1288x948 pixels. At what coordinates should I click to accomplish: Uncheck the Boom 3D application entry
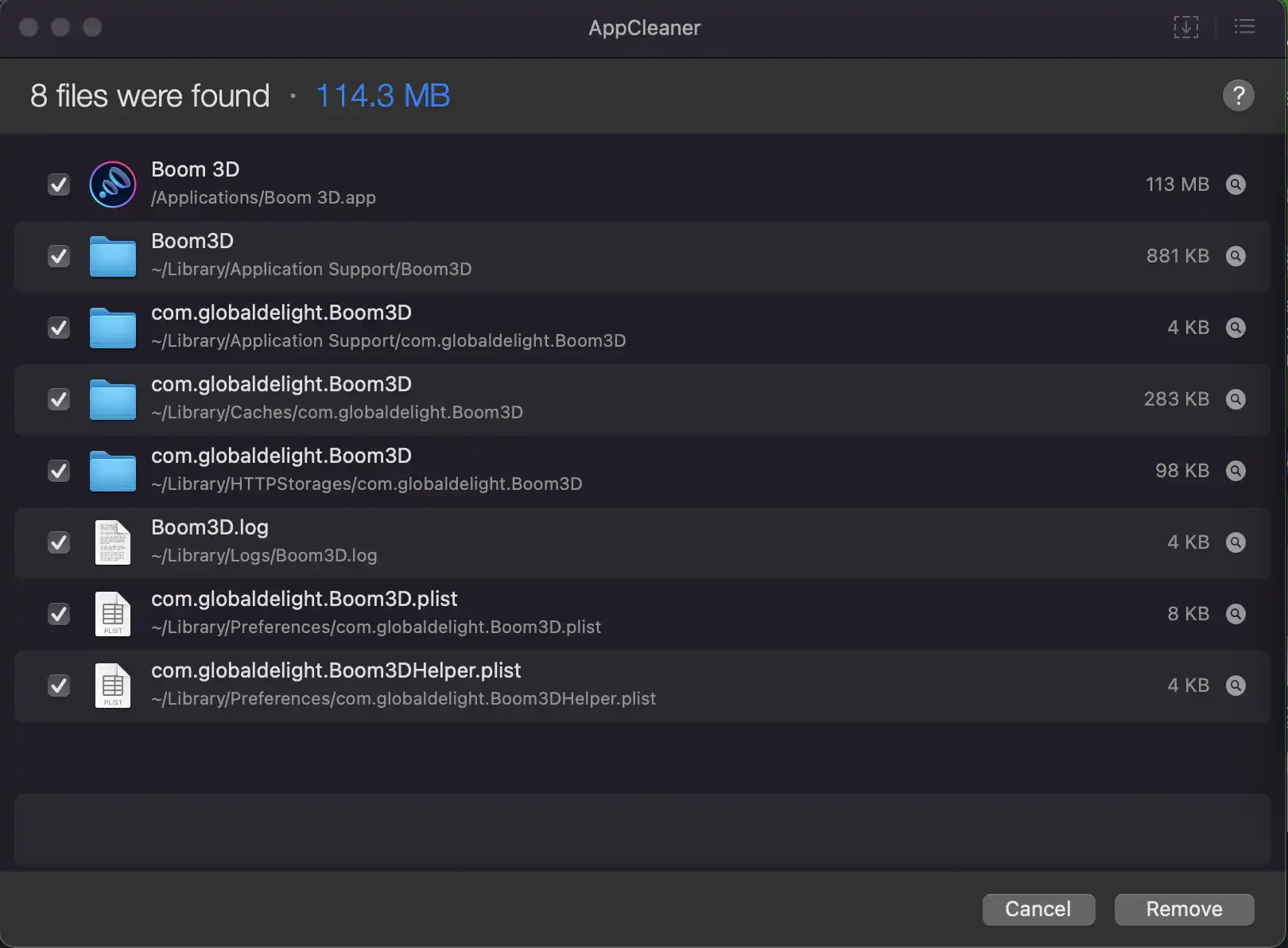pyautogui.click(x=58, y=185)
